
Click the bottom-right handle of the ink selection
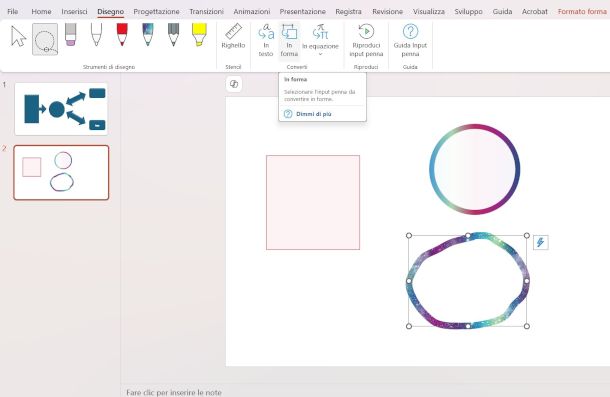click(527, 326)
